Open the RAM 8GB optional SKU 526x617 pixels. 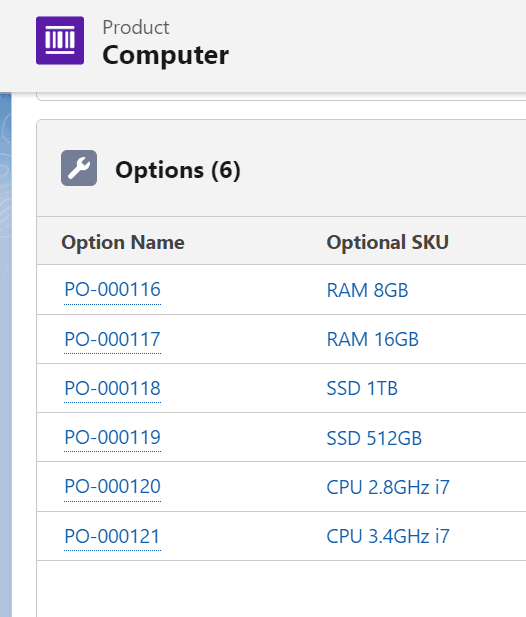pos(367,290)
